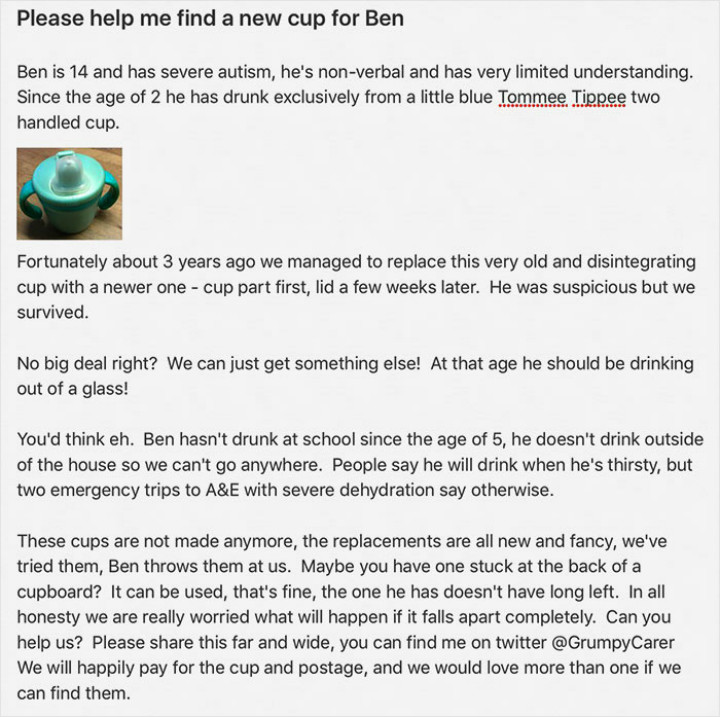The height and width of the screenshot is (717, 720).
Task: Click the heading 'Please help me find a new cup for Ben'
Action: tap(210, 18)
